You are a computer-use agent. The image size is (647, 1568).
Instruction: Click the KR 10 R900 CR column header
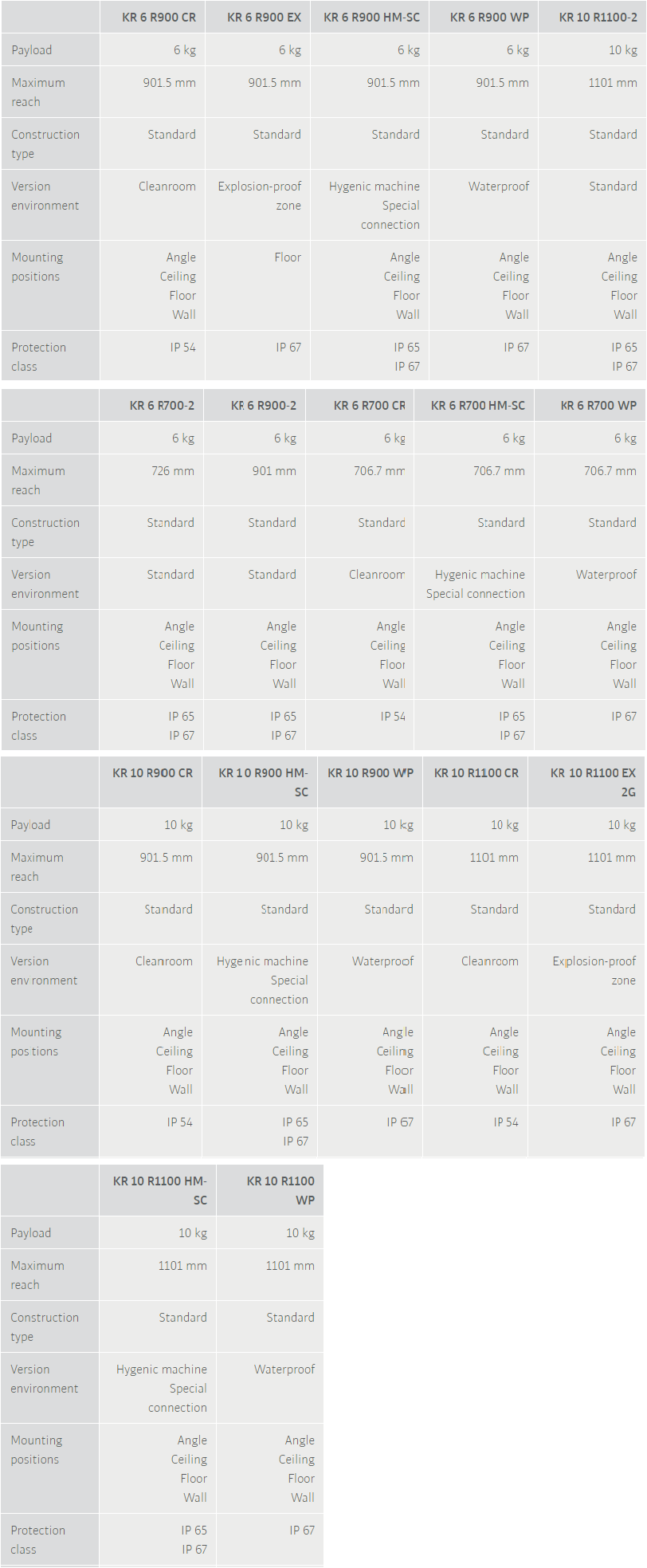[152, 773]
